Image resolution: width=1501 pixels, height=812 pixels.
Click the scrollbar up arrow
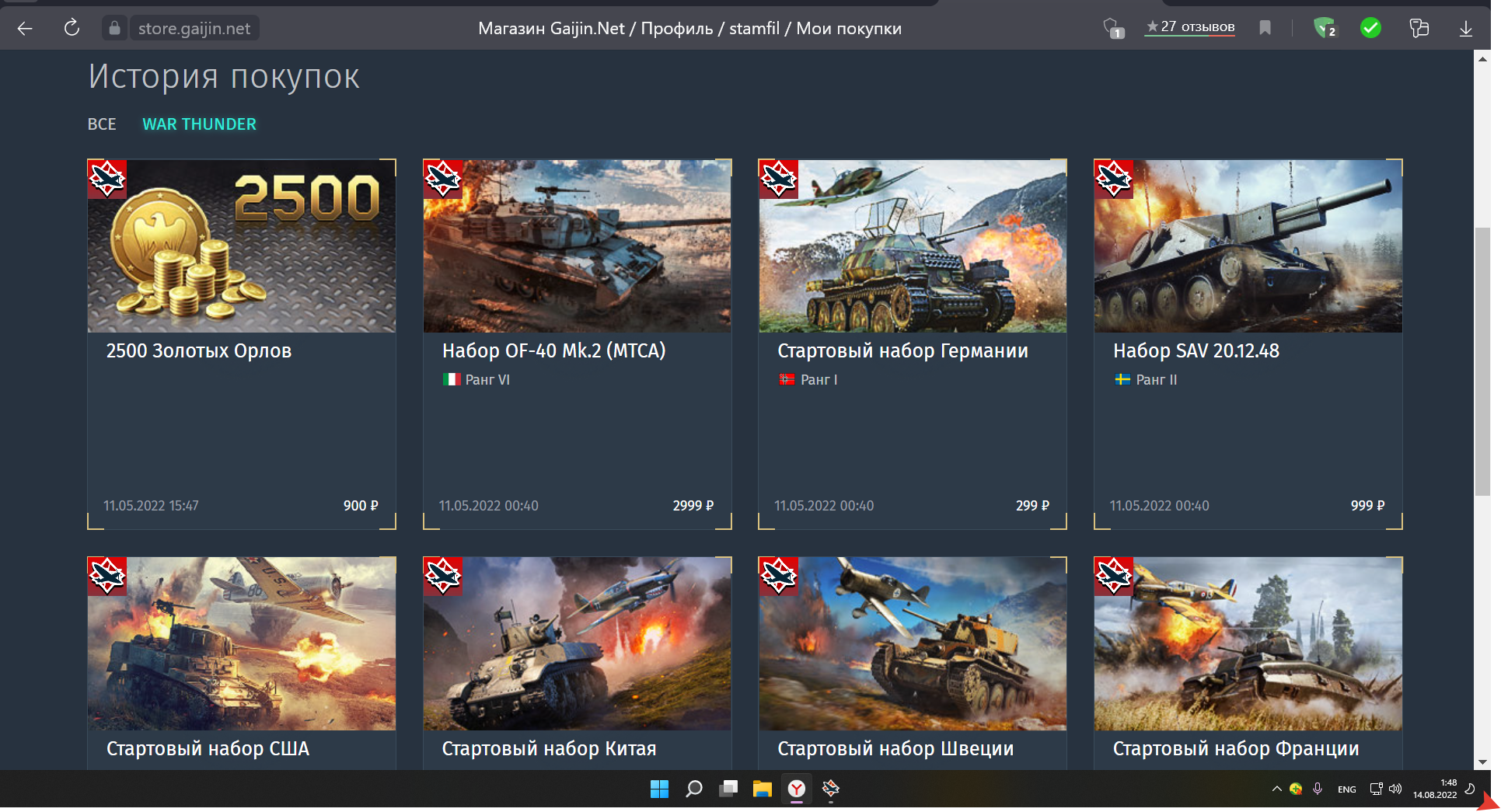pyautogui.click(x=1482, y=59)
